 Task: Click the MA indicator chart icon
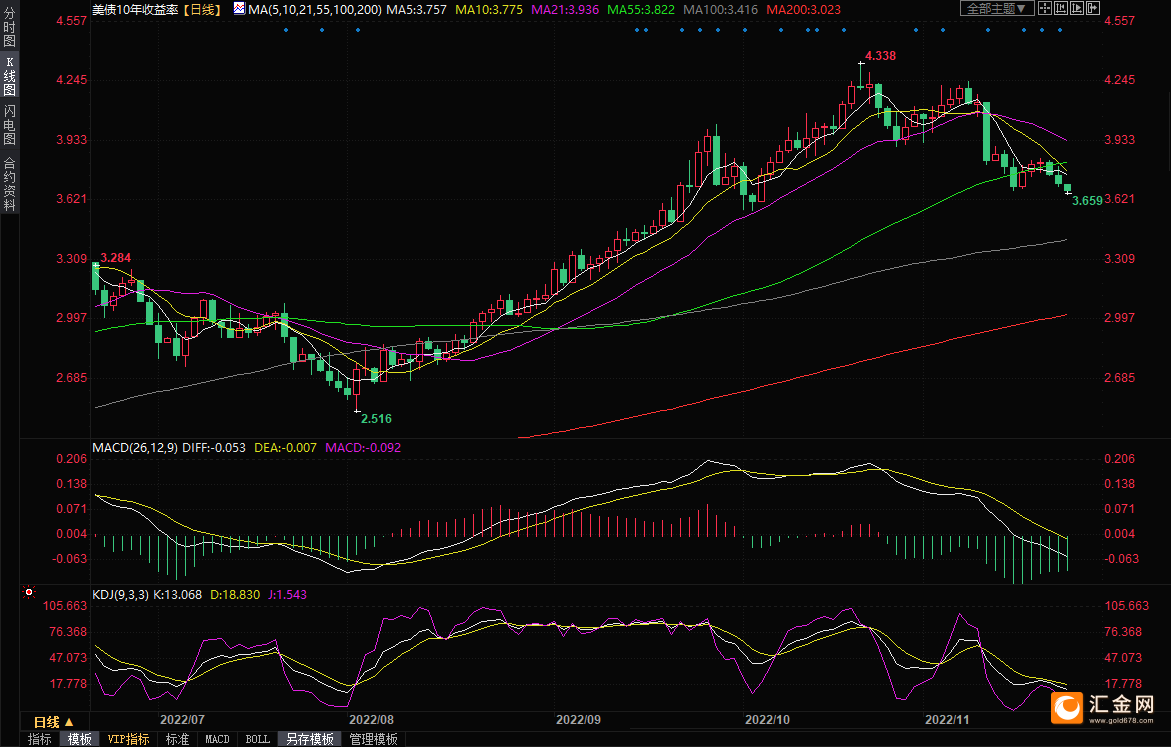click(239, 9)
